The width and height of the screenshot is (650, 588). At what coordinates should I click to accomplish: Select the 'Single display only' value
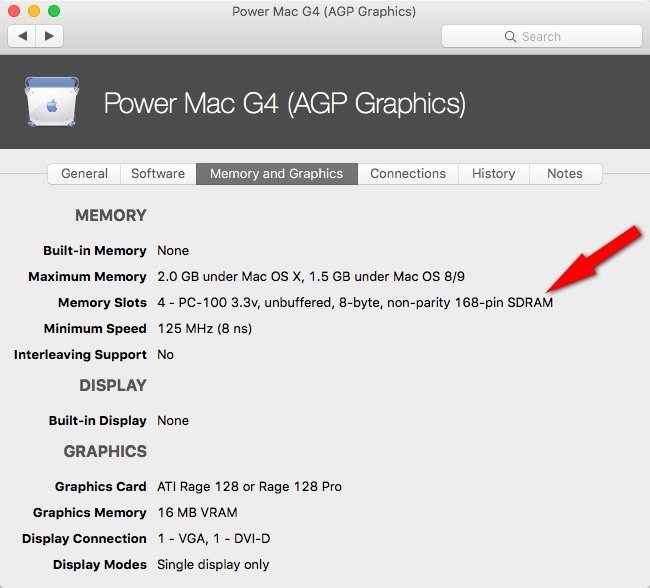point(213,565)
